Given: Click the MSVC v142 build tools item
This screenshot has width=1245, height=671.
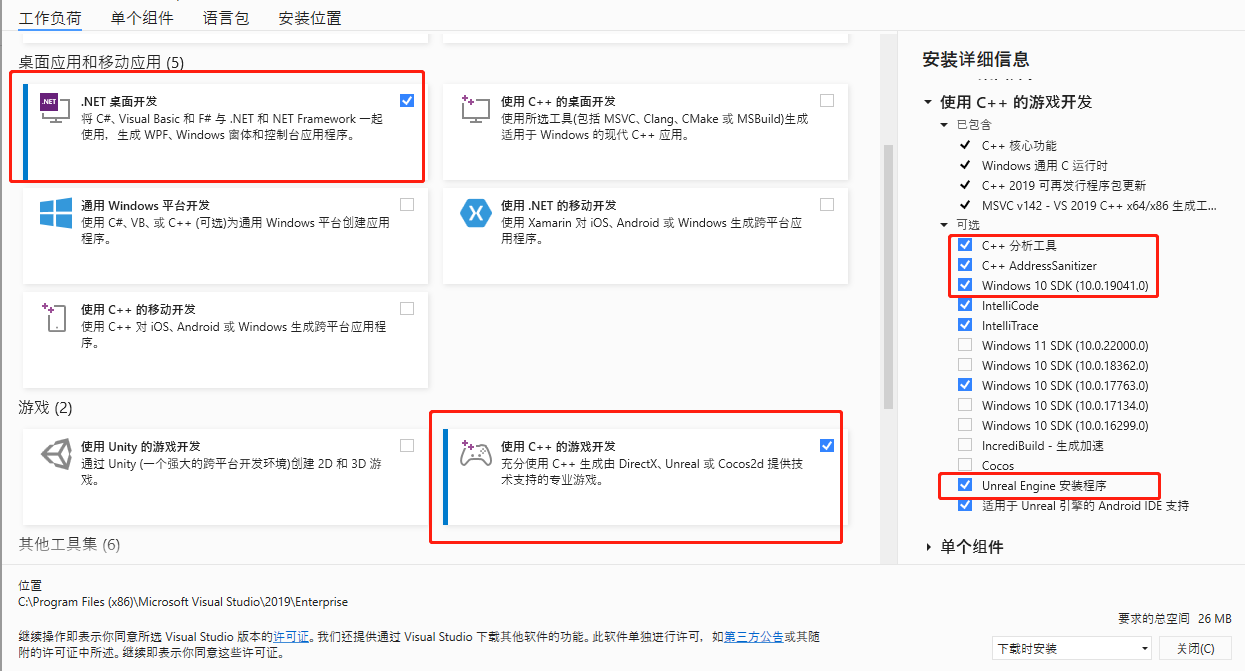Looking at the screenshot, I should [1100, 205].
